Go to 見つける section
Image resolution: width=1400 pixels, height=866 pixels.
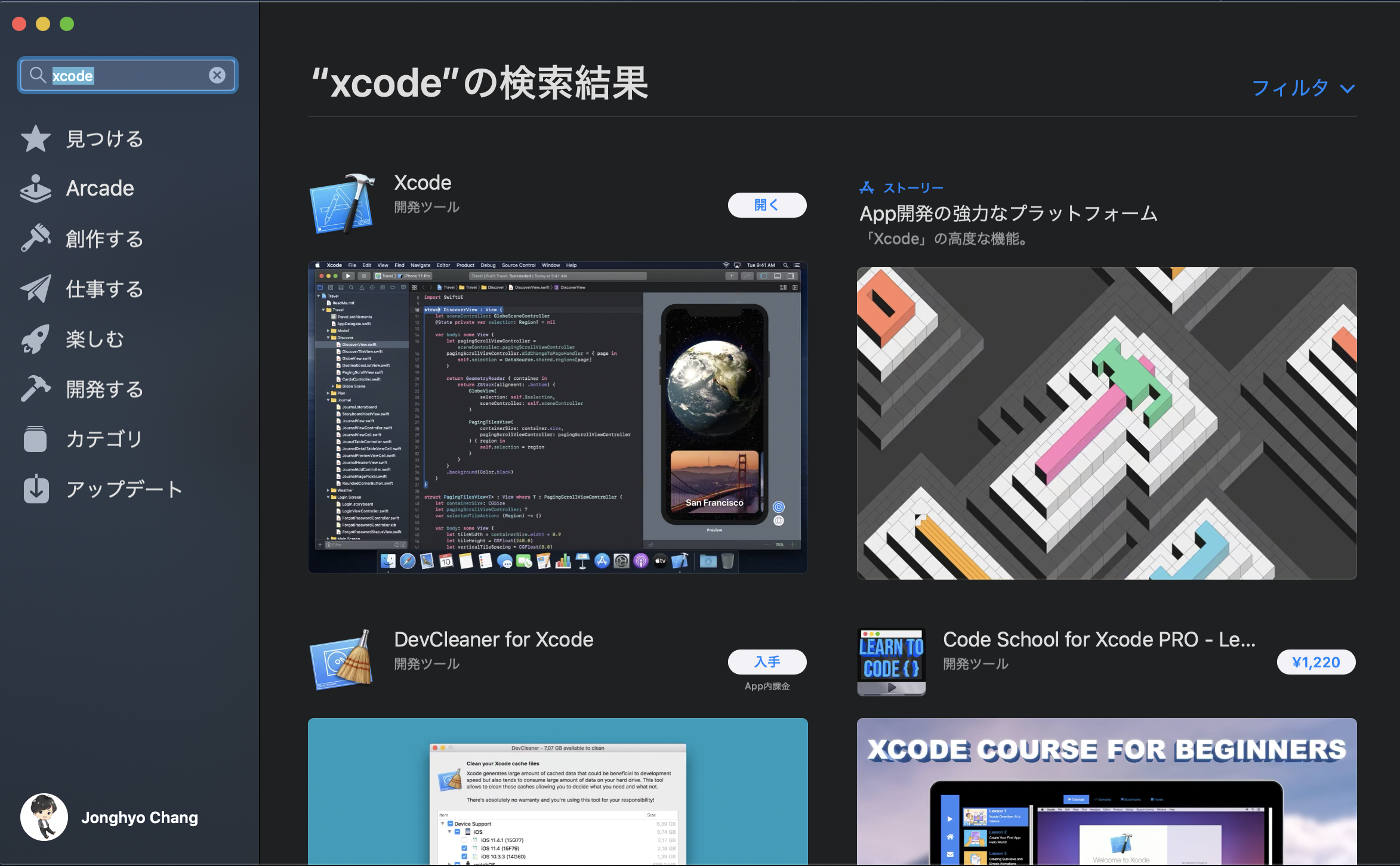(104, 139)
